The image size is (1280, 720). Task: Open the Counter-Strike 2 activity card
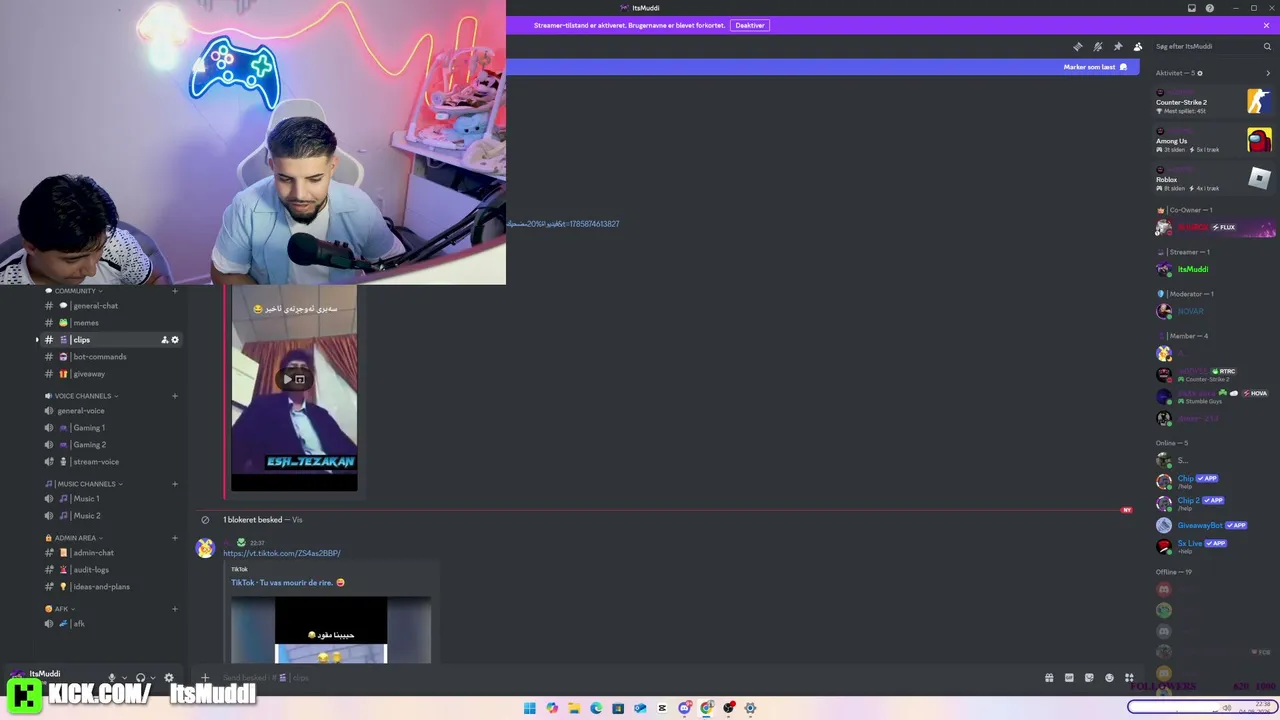click(x=1213, y=101)
